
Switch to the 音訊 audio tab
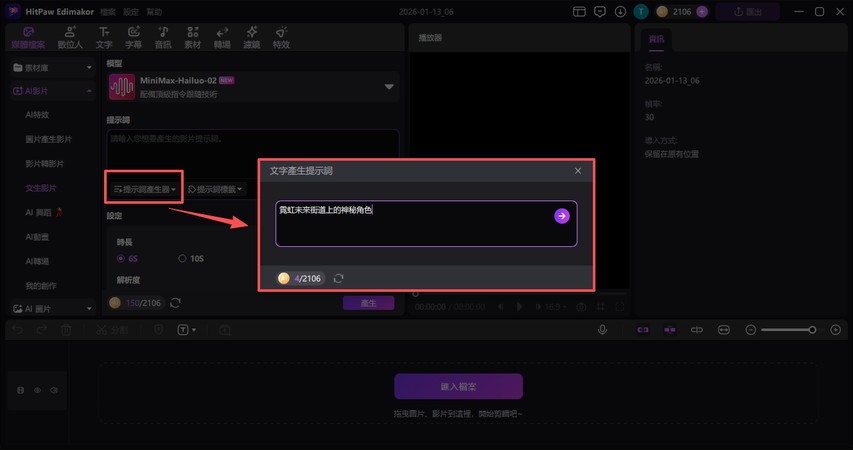click(x=163, y=38)
